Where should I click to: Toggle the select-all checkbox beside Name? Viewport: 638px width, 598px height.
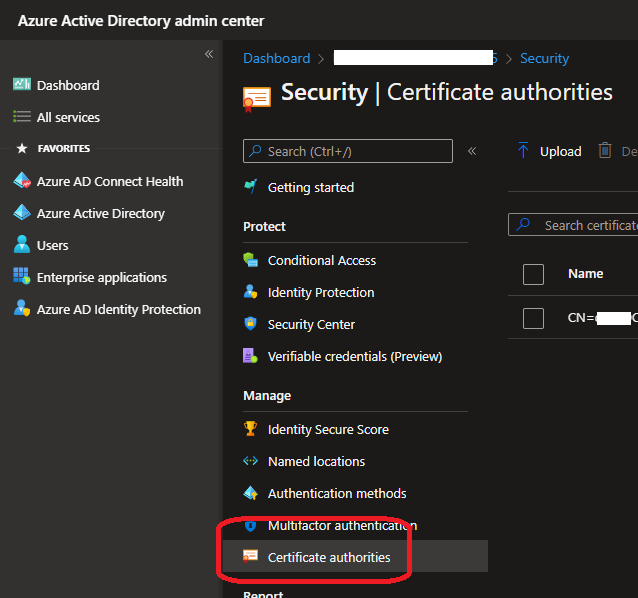click(x=533, y=274)
